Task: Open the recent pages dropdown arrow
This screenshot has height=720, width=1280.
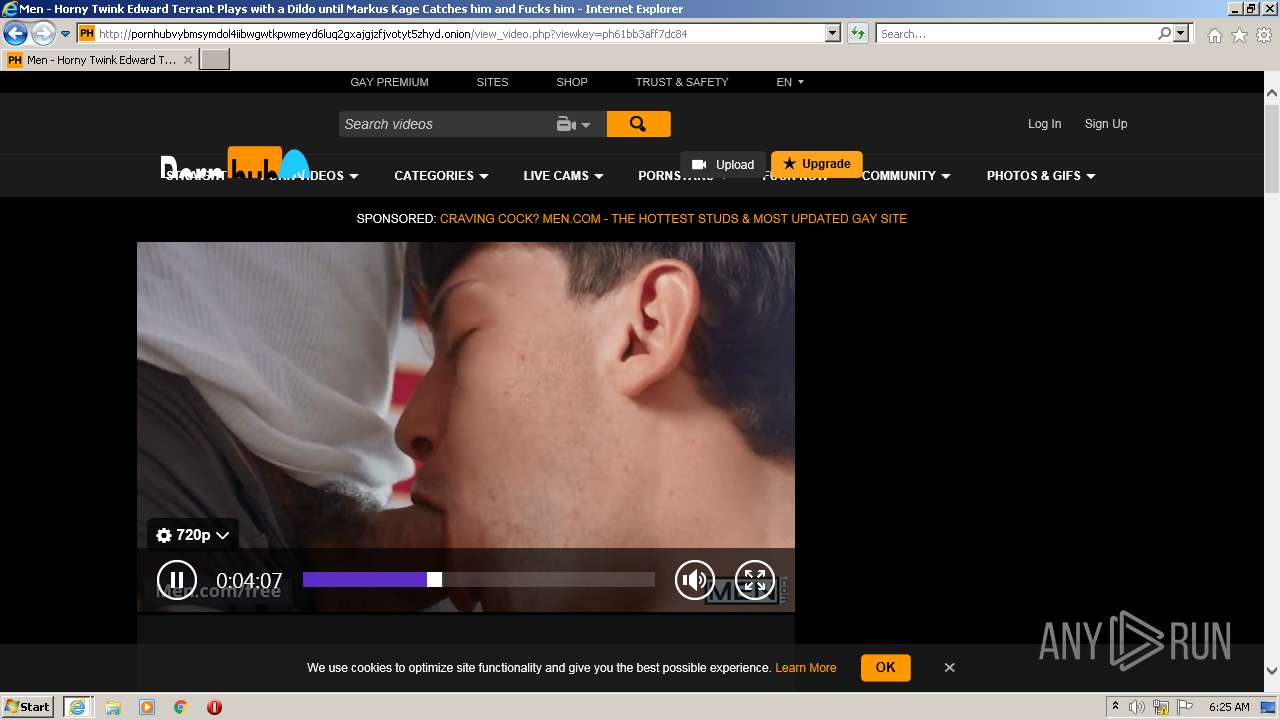Action: pos(66,34)
